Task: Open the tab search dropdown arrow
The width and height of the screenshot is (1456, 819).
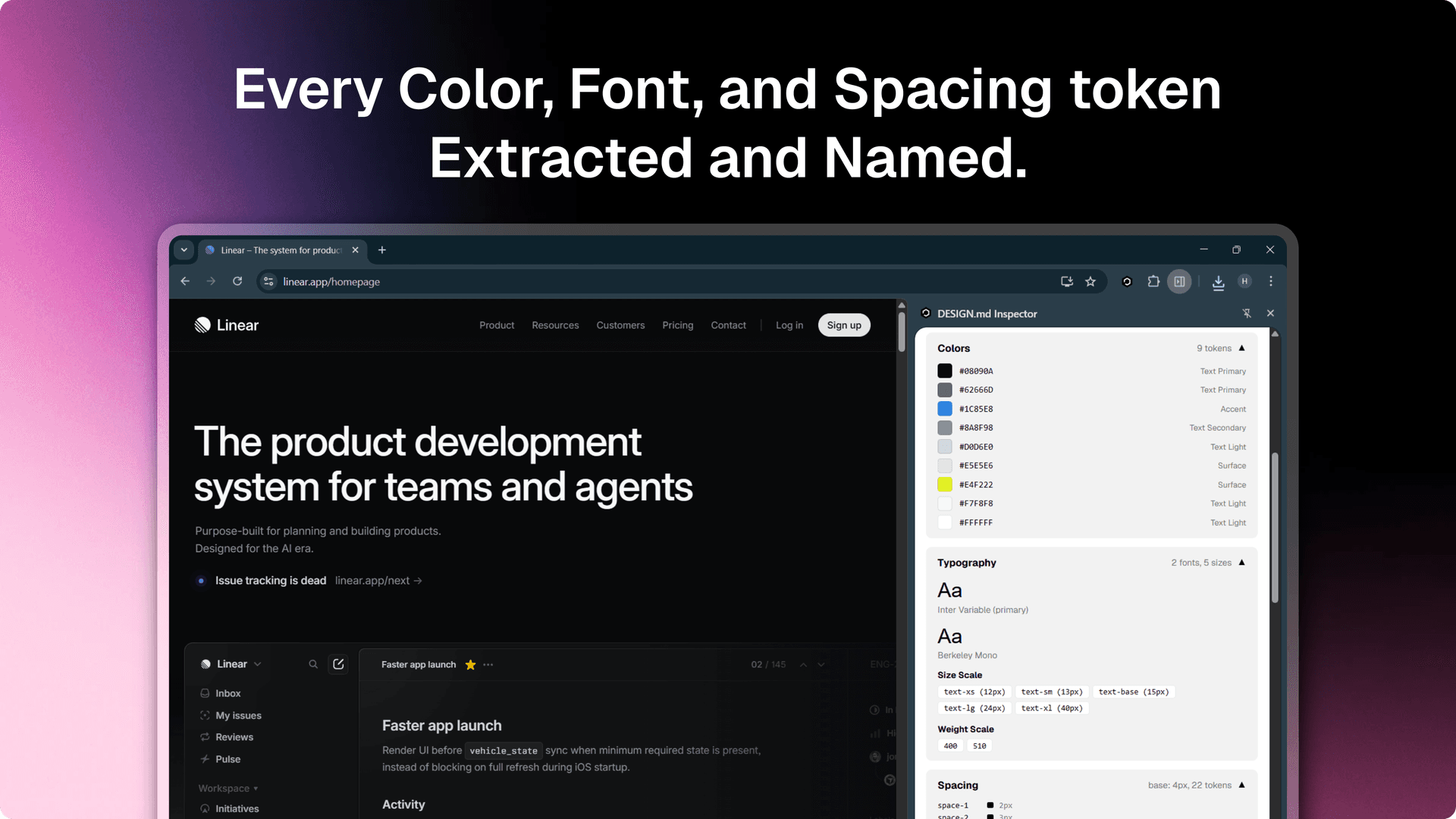Action: tap(184, 249)
